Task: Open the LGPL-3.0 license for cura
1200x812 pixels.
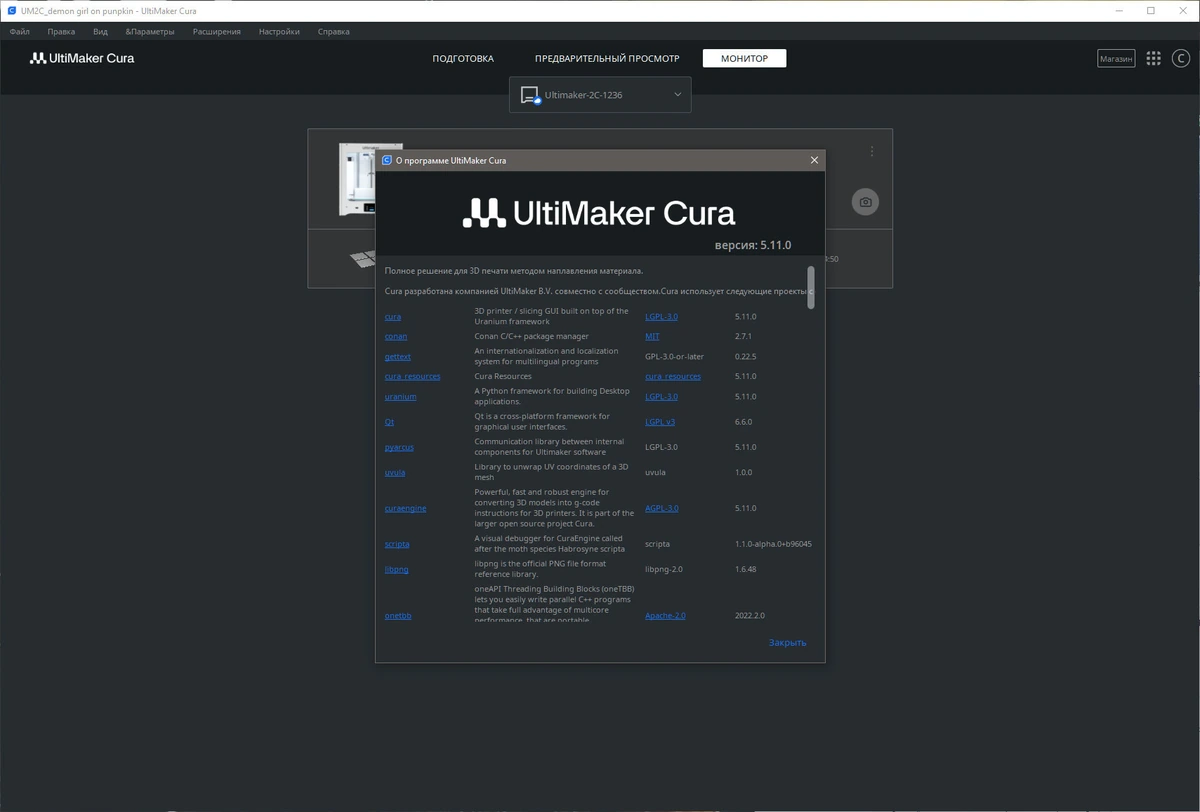Action: click(662, 317)
